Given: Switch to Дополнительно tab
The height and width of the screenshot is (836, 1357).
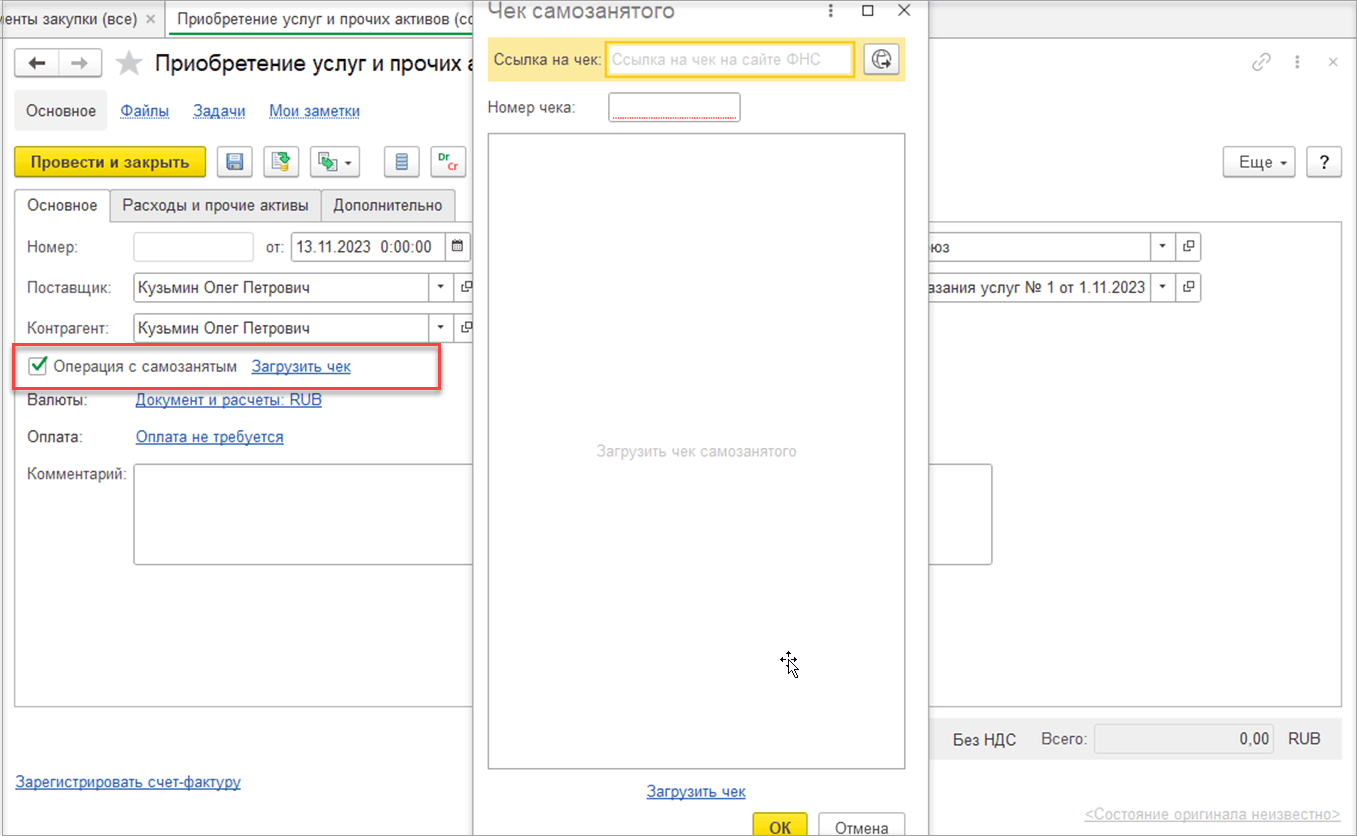Looking at the screenshot, I should click(x=388, y=205).
